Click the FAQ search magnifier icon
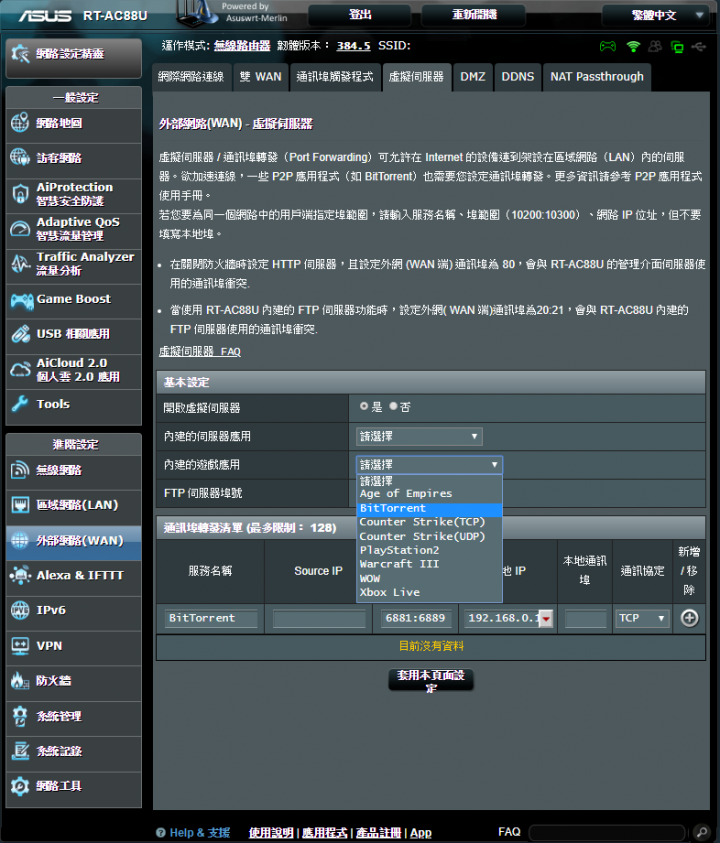The image size is (720, 843). [701, 832]
